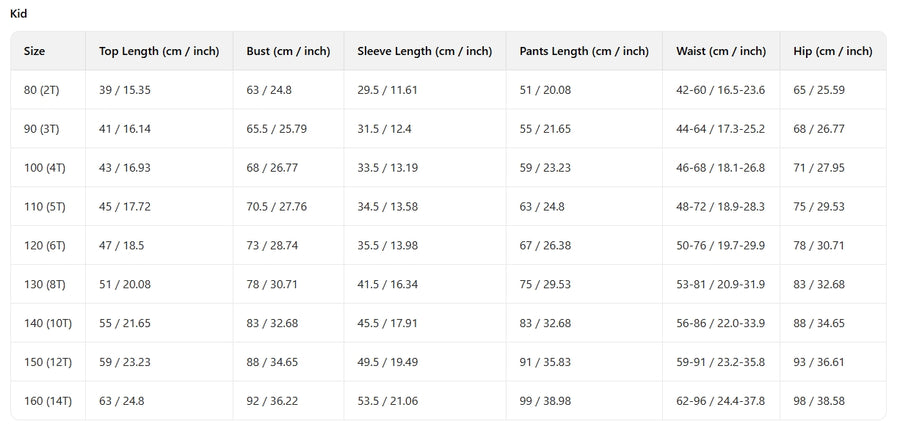Select the sleeve length value 53.5 / 21.06
This screenshot has height=432, width=900.
tap(388, 402)
